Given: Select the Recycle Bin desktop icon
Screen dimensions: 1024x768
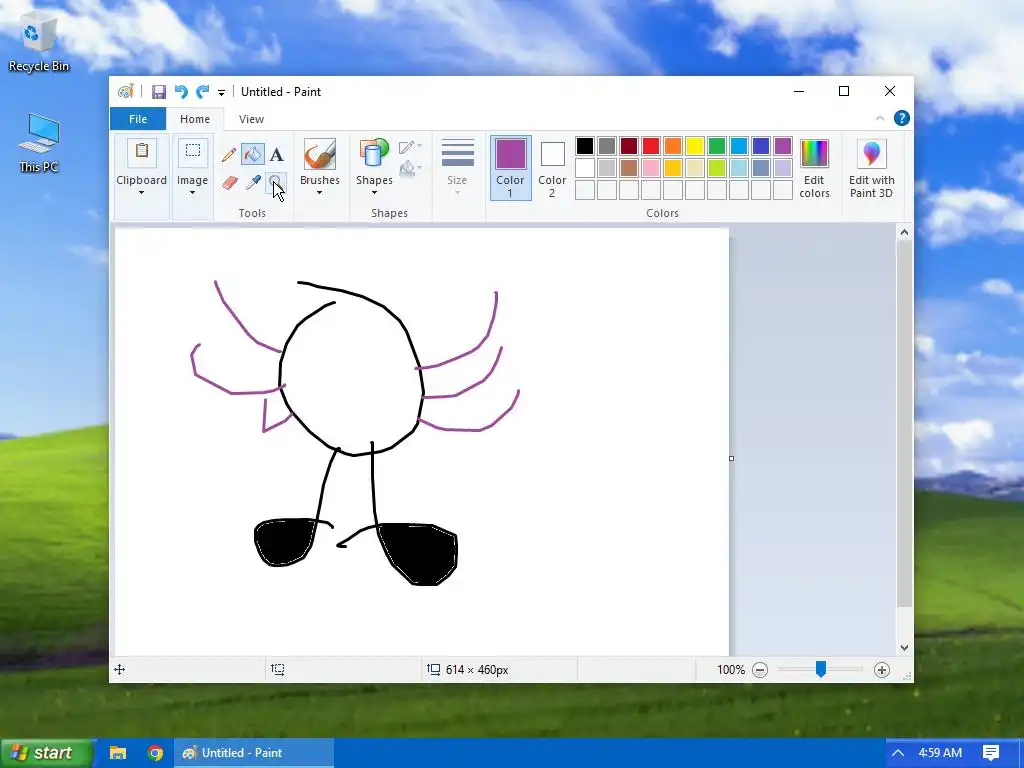Looking at the screenshot, I should point(39,44).
